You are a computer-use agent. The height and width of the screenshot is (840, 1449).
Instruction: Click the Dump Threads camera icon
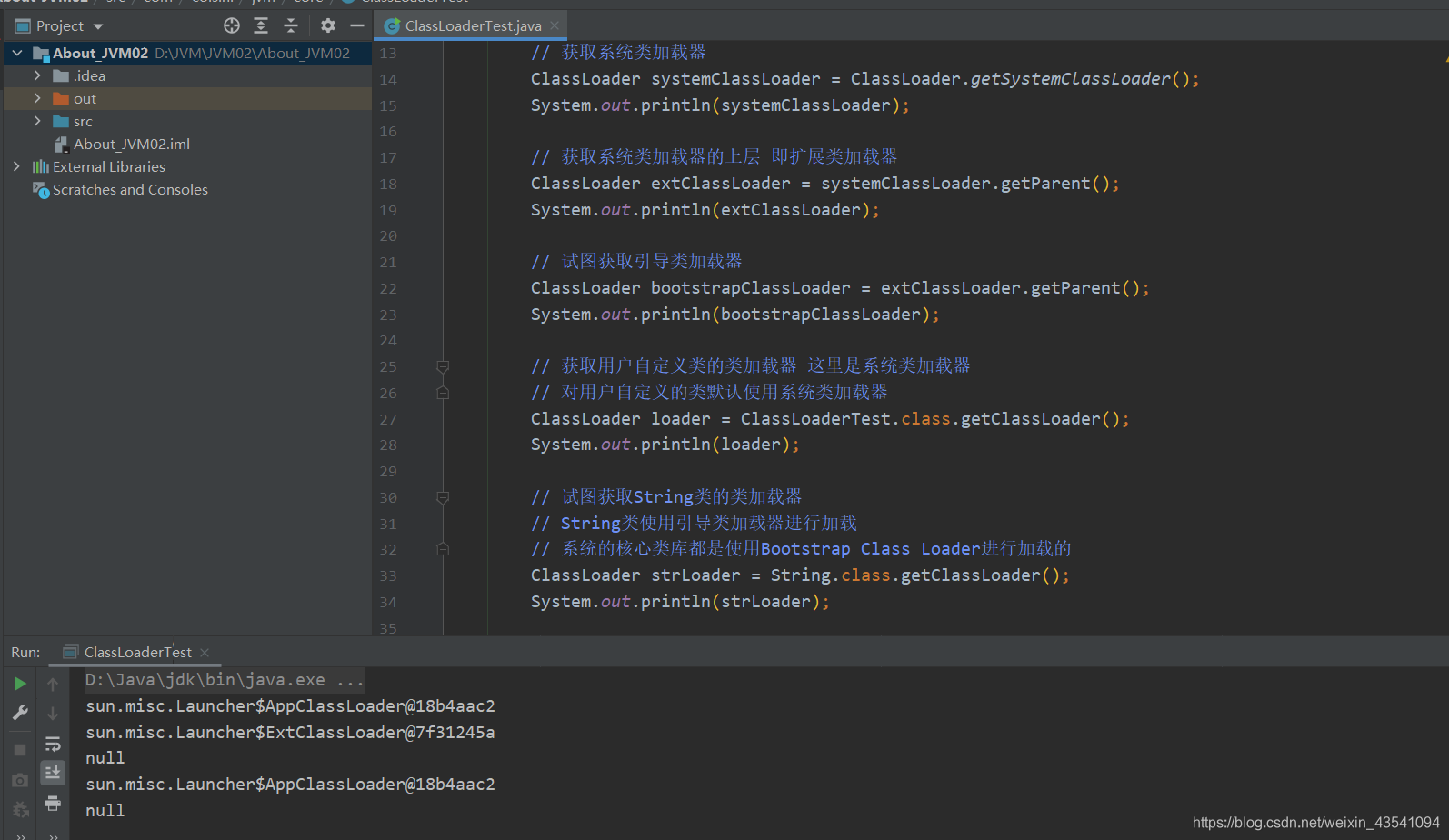tap(20, 780)
